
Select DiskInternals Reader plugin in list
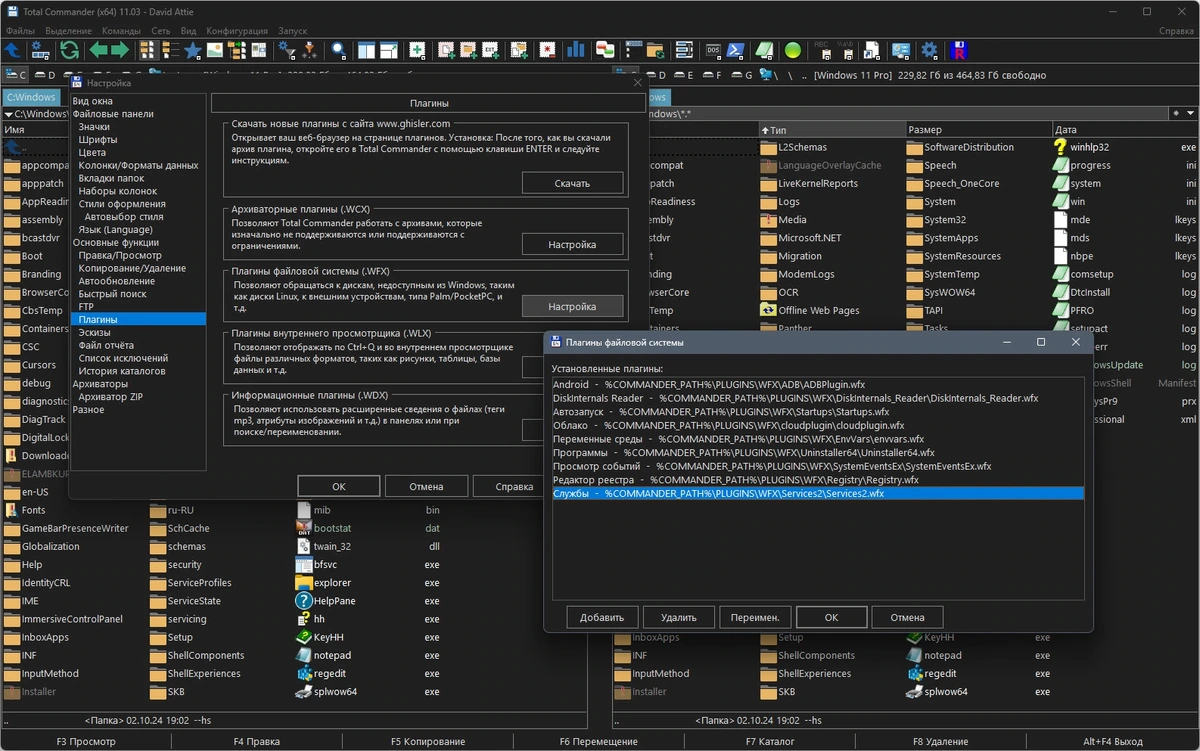[818, 398]
